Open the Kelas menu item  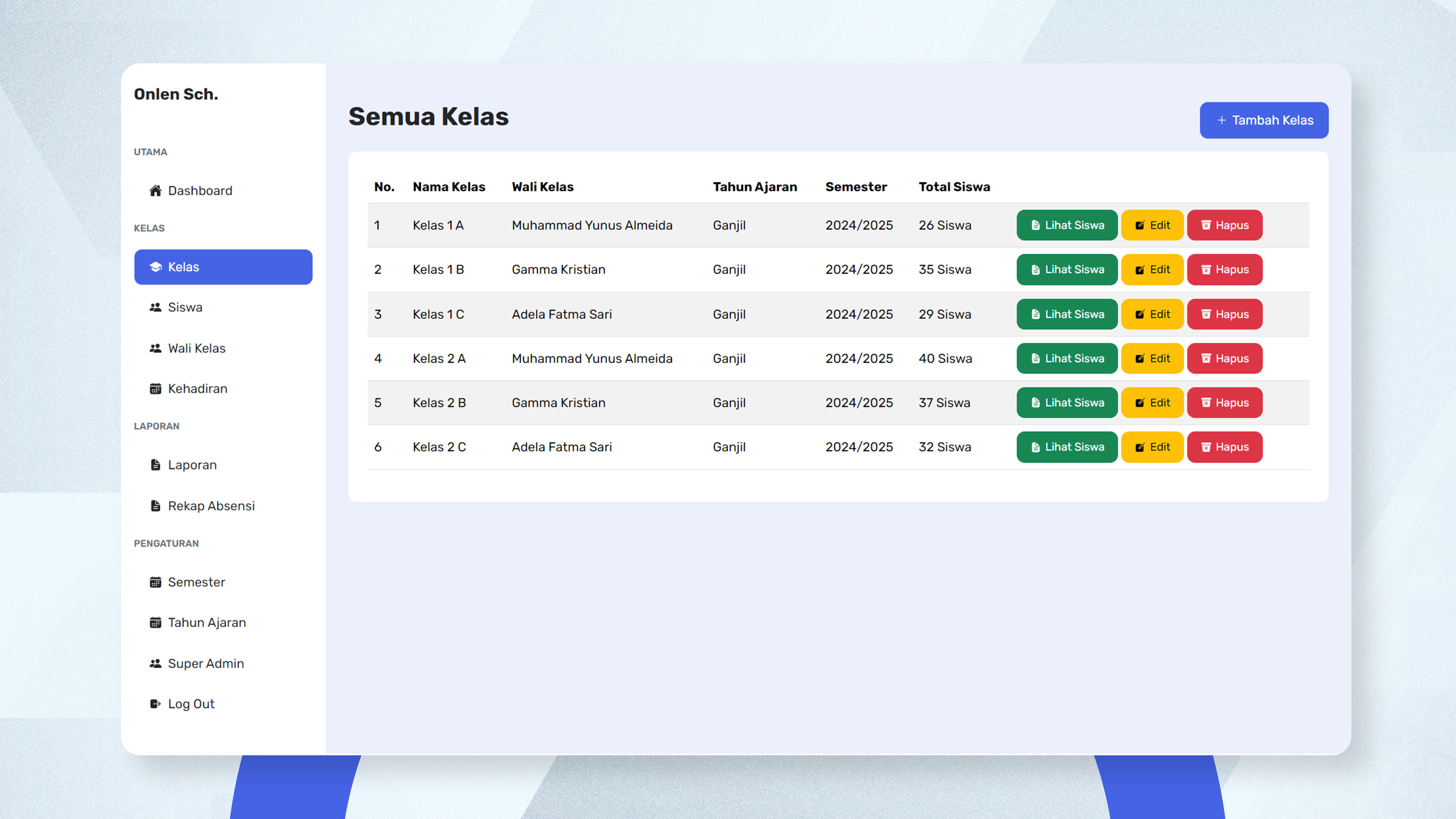point(223,267)
